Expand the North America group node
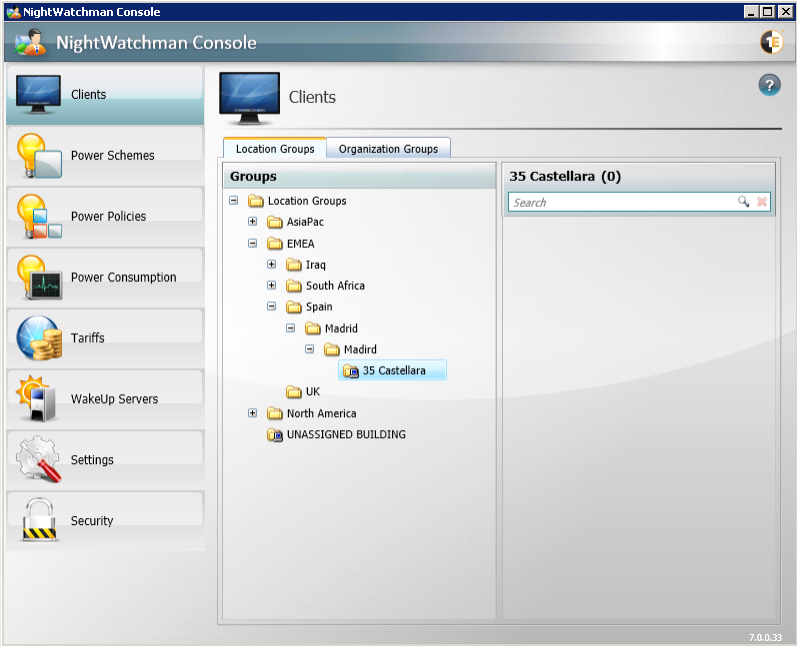The height and width of the screenshot is (646, 797). (x=253, y=413)
